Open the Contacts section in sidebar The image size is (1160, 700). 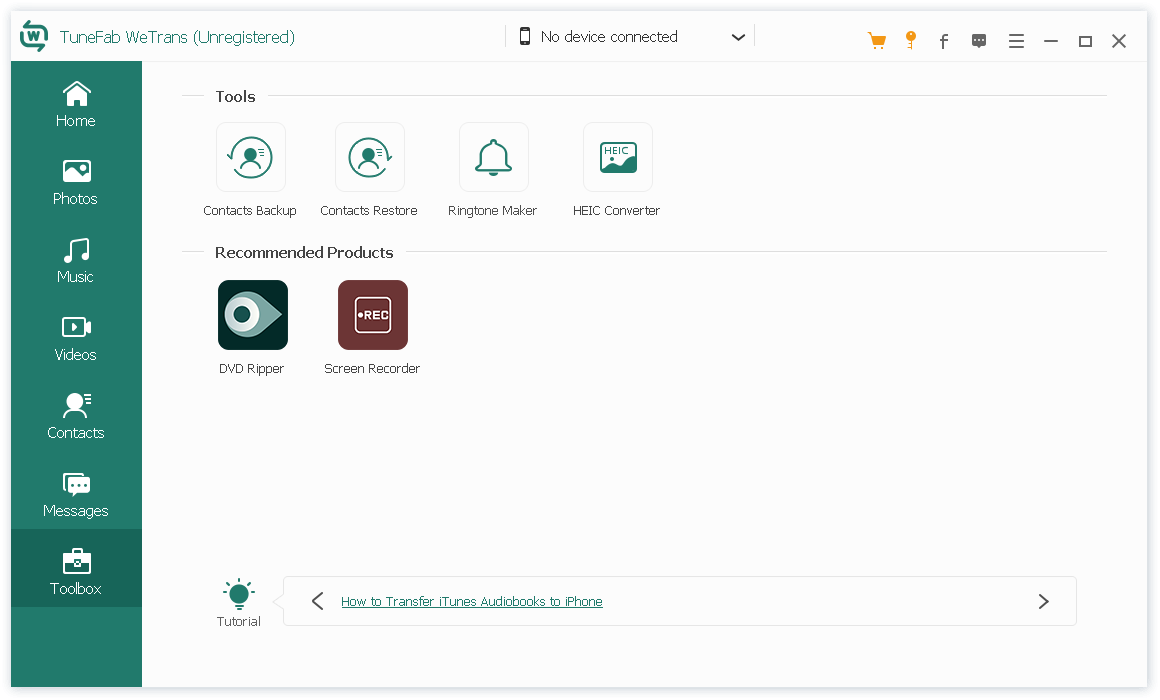coord(76,417)
